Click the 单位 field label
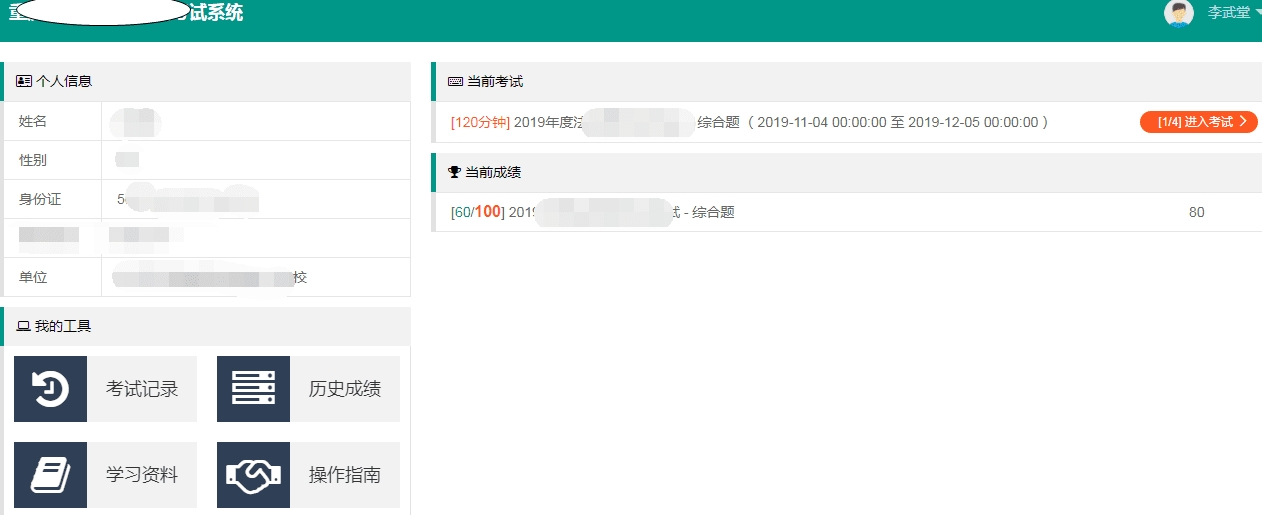Image resolution: width=1262 pixels, height=515 pixels. (x=33, y=277)
